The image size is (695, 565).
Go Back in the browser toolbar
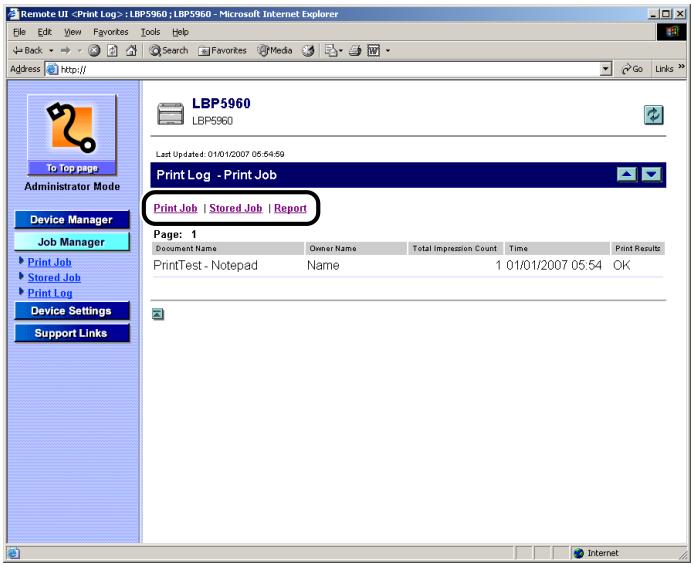point(27,51)
